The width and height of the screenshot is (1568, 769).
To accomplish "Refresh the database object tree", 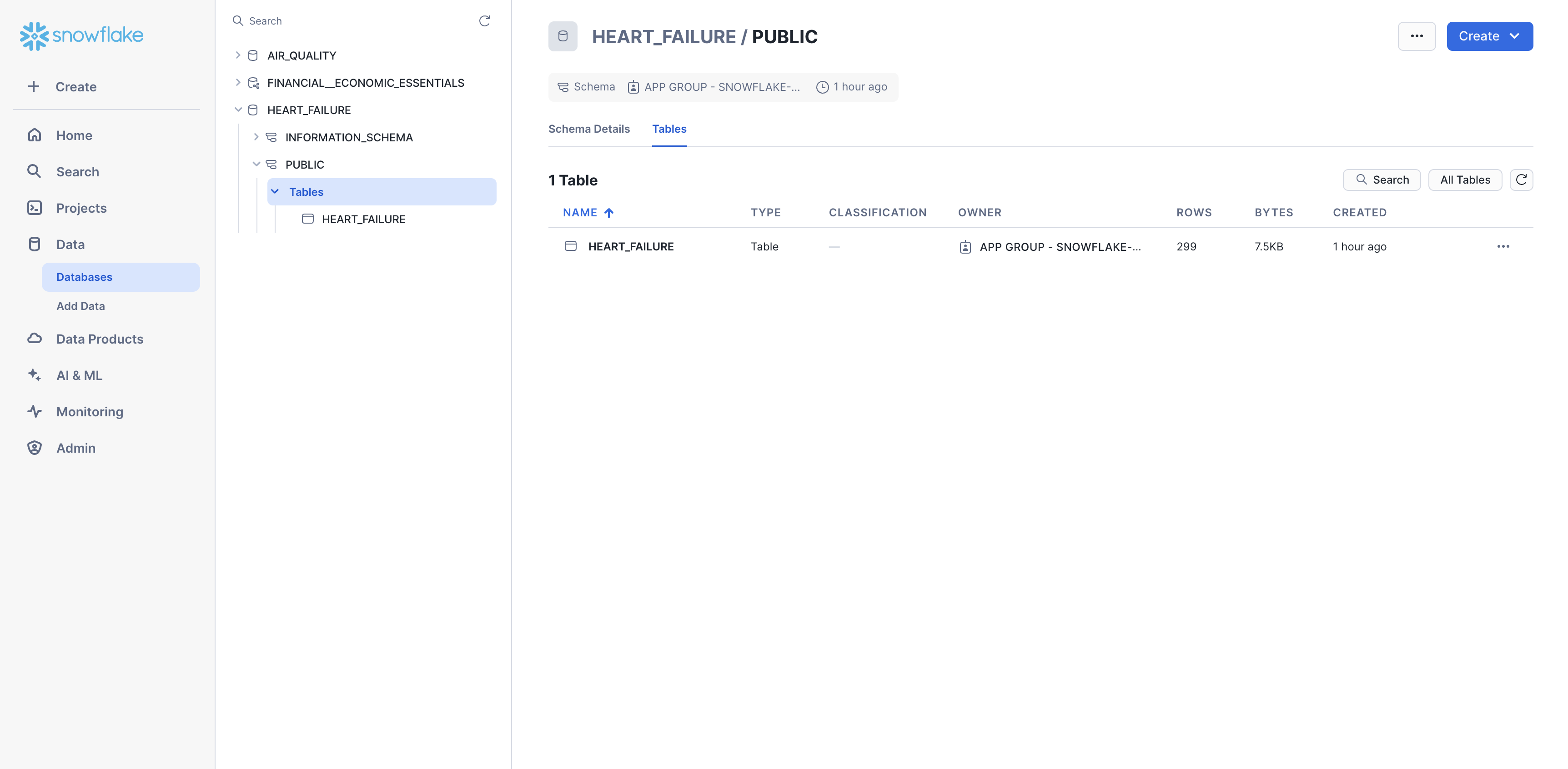I will tap(484, 21).
